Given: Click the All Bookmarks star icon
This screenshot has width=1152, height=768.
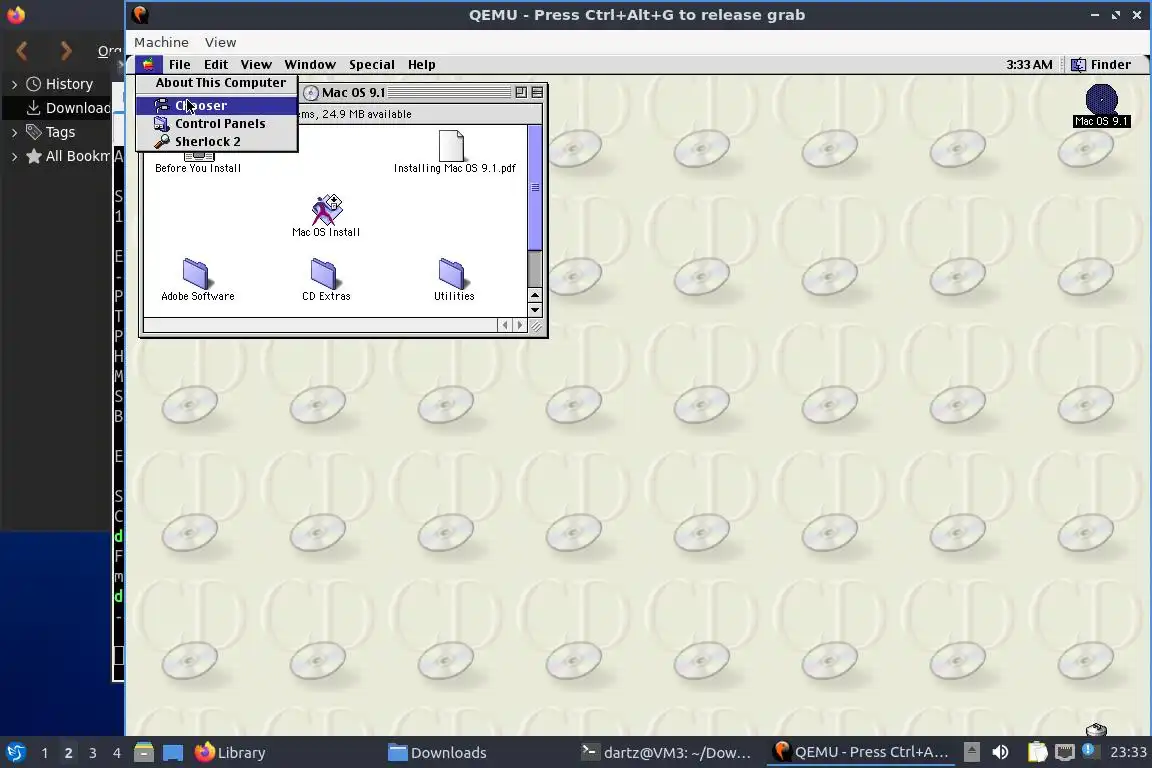Looking at the screenshot, I should coord(34,156).
